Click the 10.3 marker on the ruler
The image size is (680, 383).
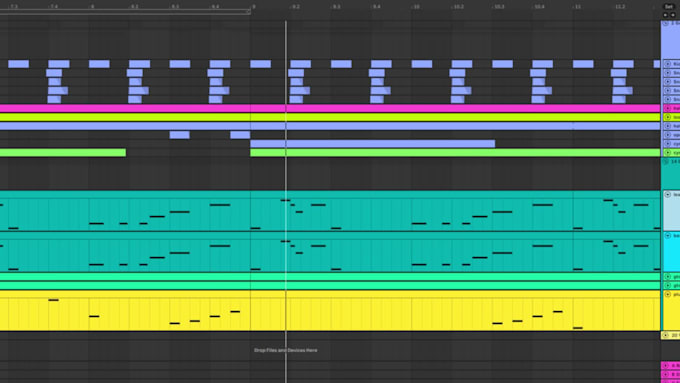[499, 7]
